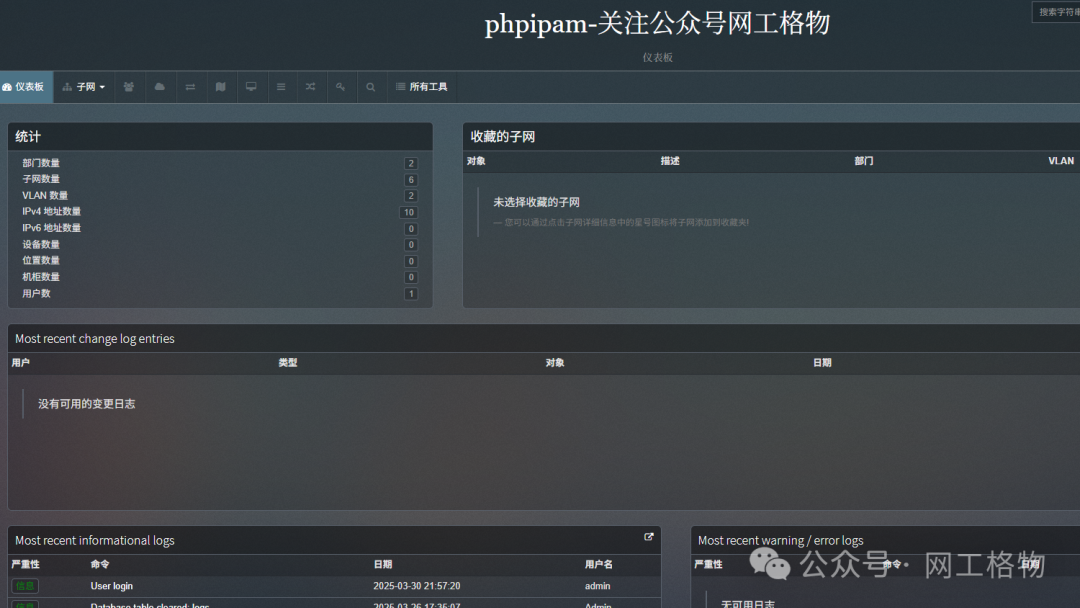Click the 类型 column header in change log

pyautogui.click(x=288, y=363)
